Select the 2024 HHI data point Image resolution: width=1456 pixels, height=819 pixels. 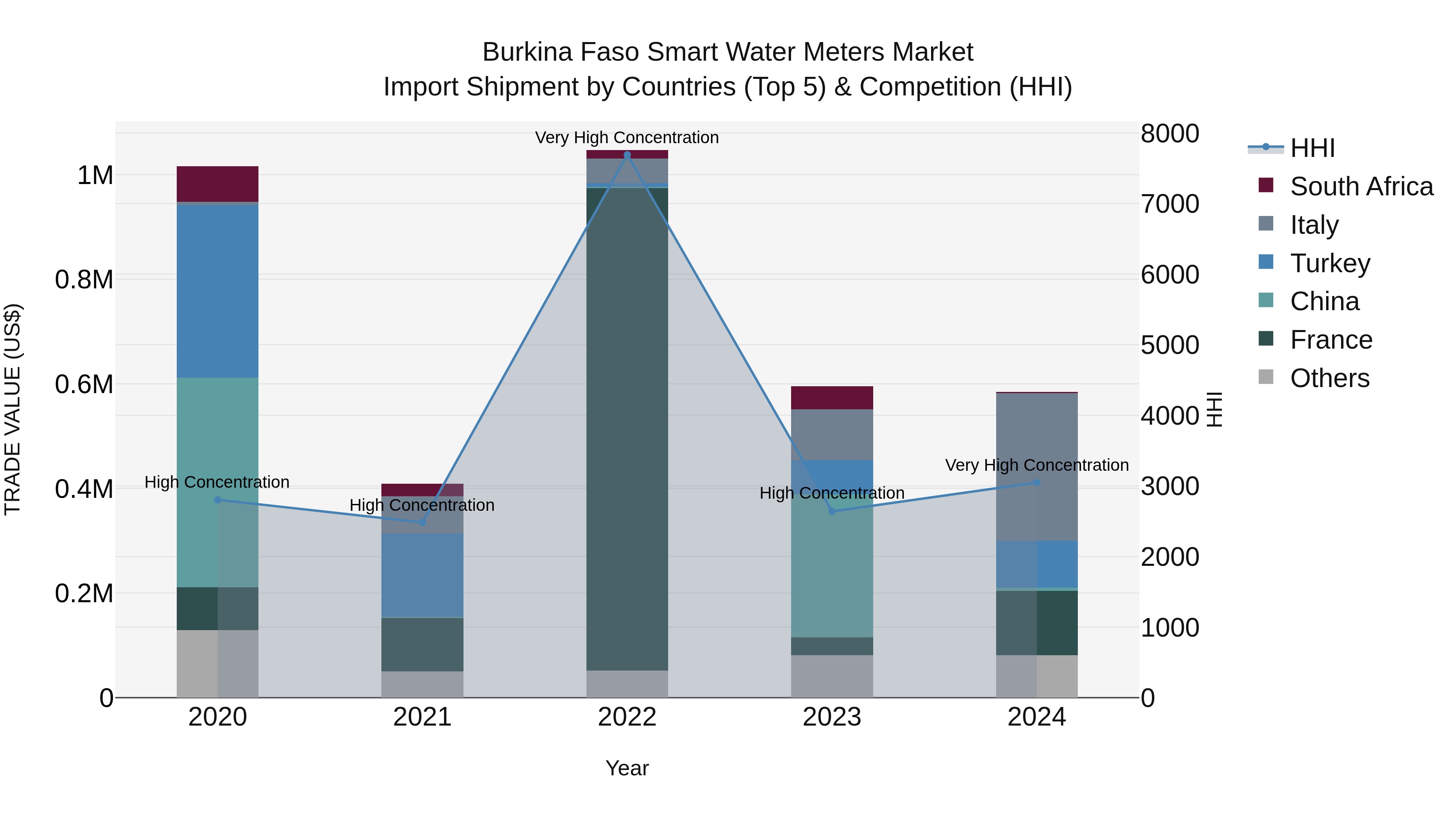1037,483
